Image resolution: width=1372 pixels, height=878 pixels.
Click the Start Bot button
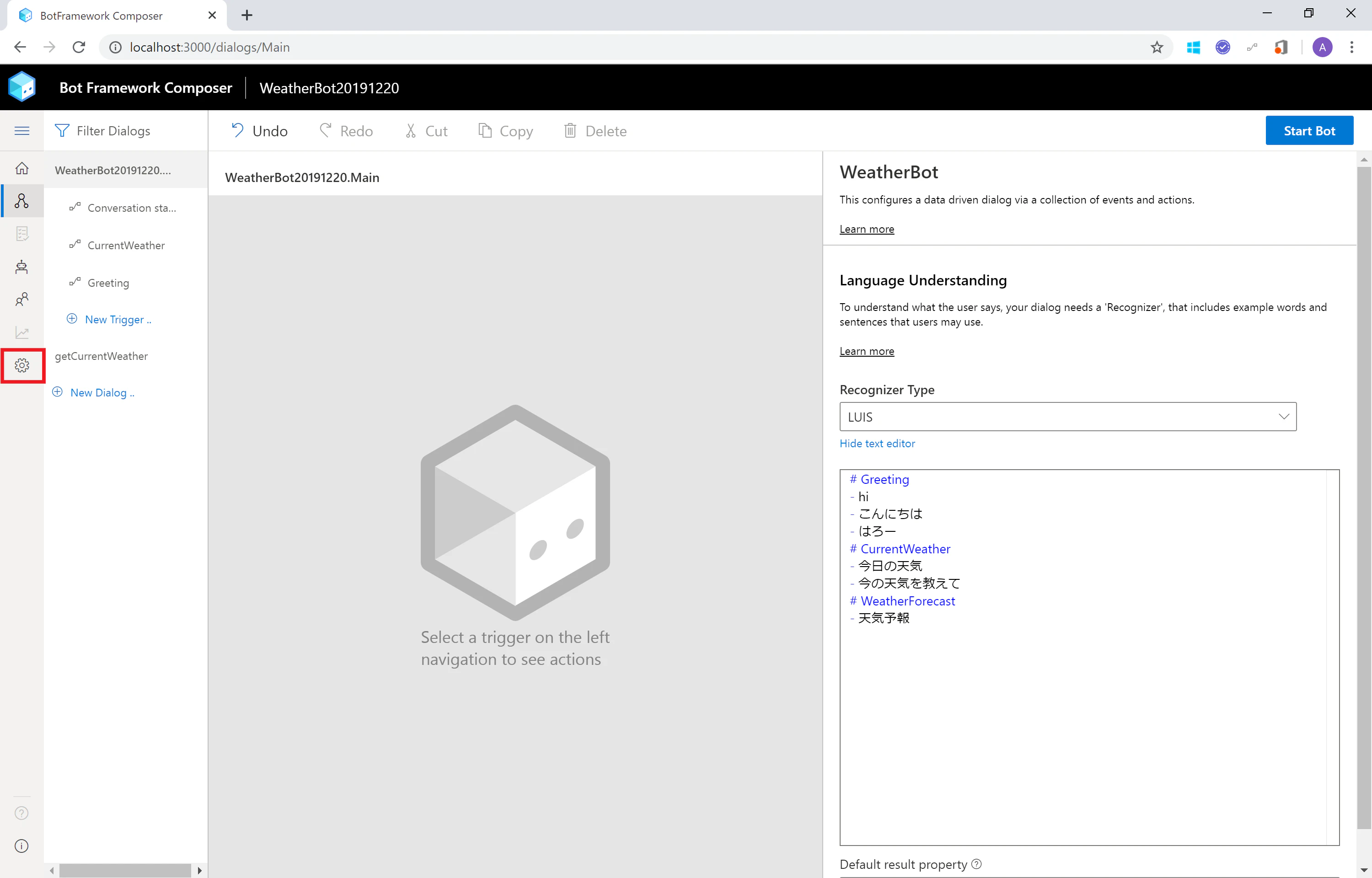point(1309,131)
